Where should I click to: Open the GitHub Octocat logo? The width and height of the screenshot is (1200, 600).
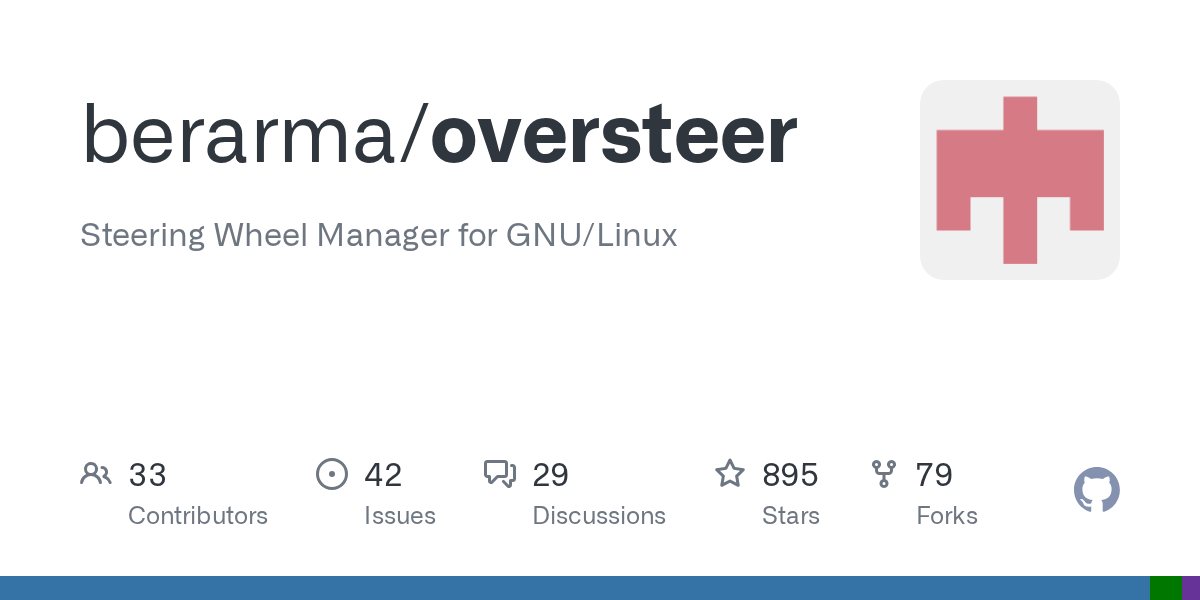click(1096, 490)
